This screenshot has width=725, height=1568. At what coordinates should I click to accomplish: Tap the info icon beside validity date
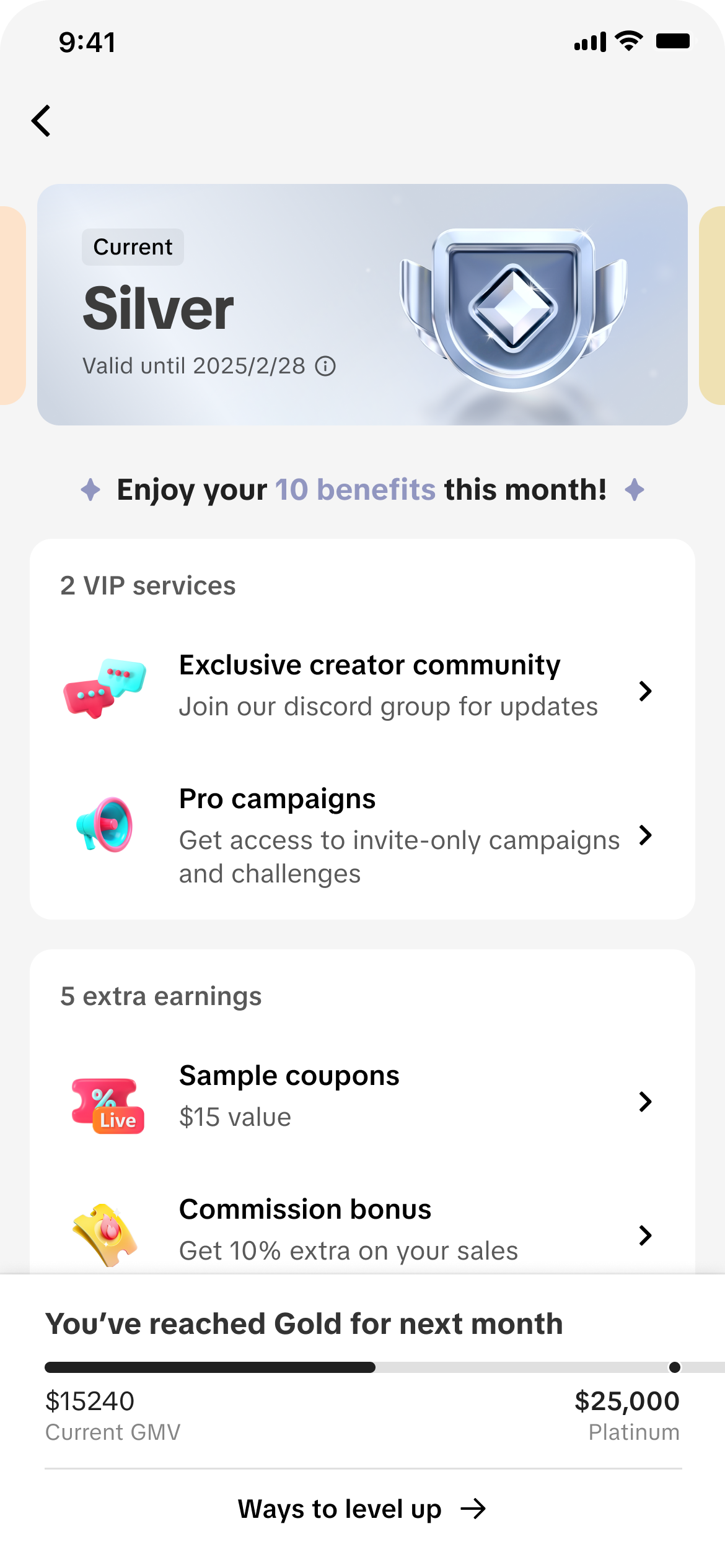325,366
